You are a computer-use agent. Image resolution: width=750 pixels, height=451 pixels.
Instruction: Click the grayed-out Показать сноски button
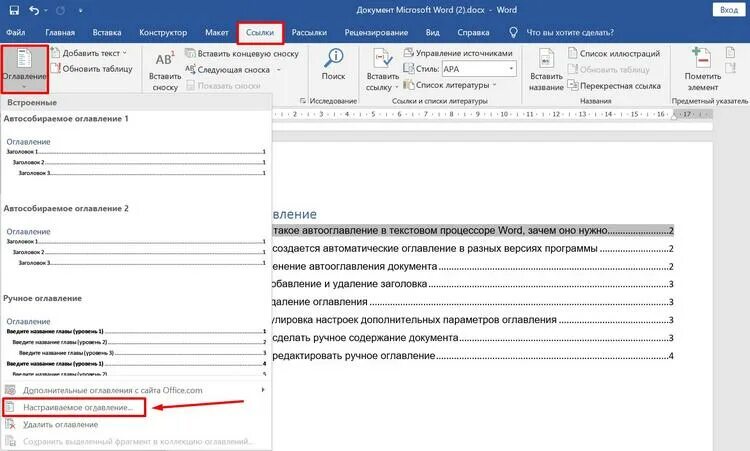[223, 86]
